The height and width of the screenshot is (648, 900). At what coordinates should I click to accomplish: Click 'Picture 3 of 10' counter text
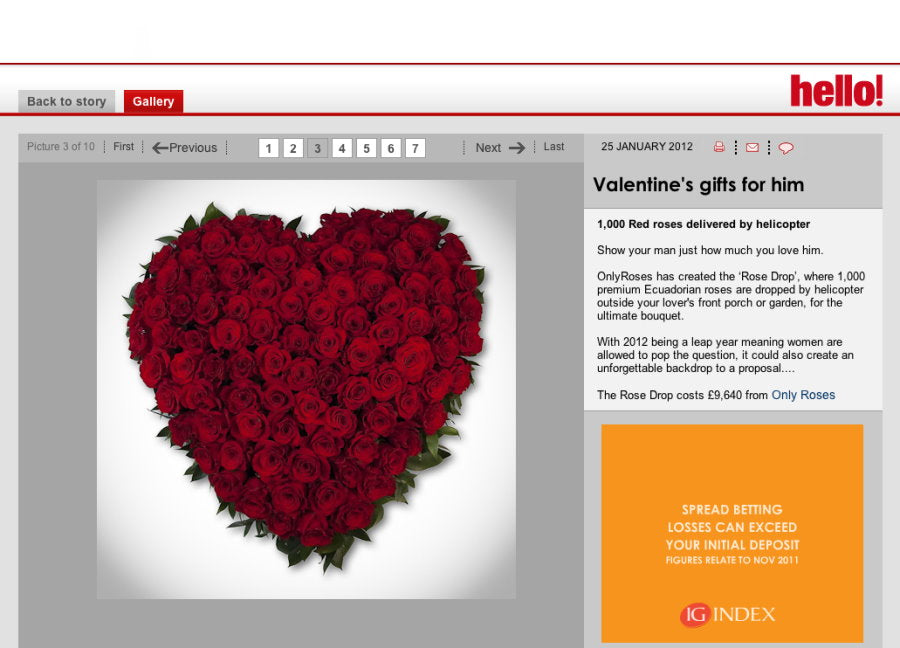[61, 146]
